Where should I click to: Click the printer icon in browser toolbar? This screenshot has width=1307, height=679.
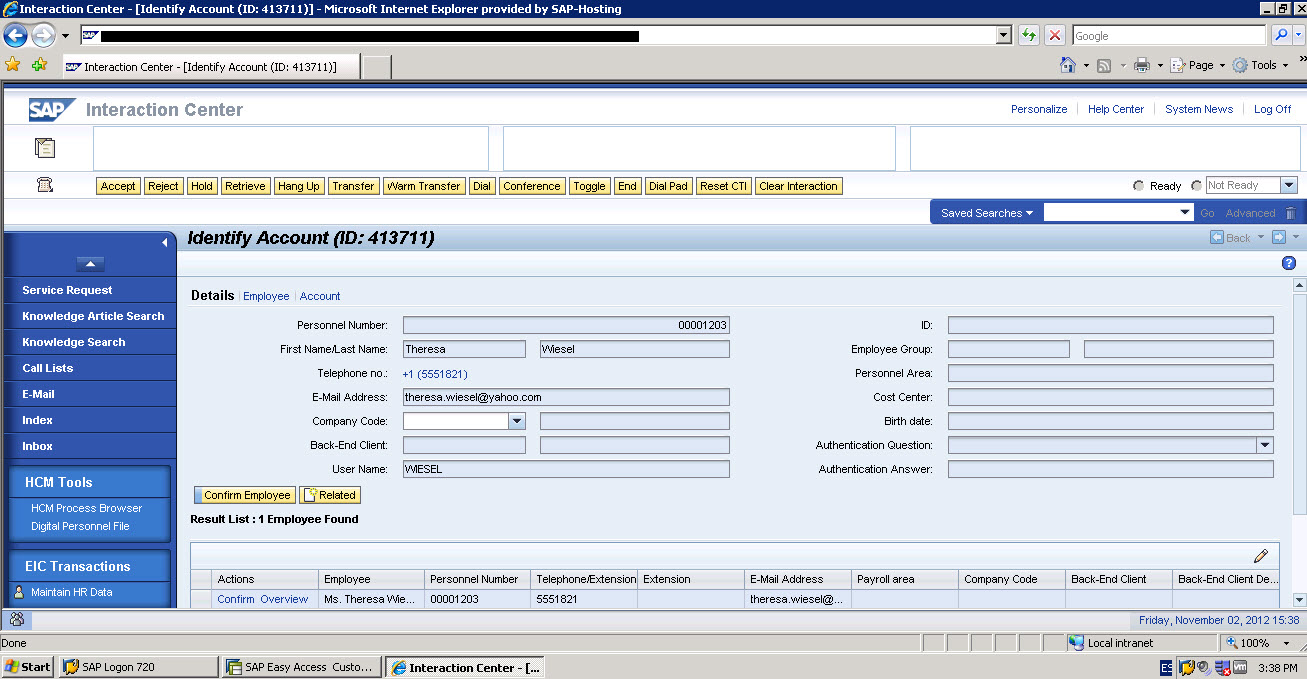[x=1142, y=65]
